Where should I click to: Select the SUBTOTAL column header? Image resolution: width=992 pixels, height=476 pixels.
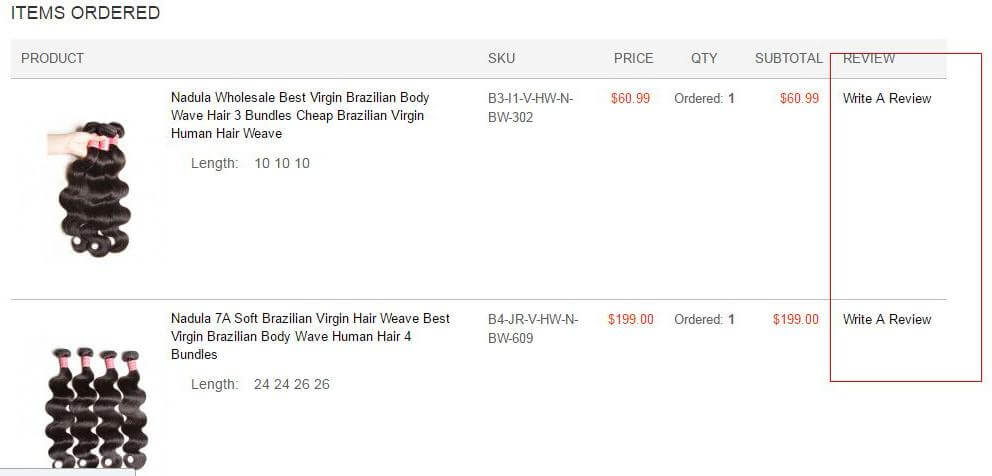(x=789, y=58)
